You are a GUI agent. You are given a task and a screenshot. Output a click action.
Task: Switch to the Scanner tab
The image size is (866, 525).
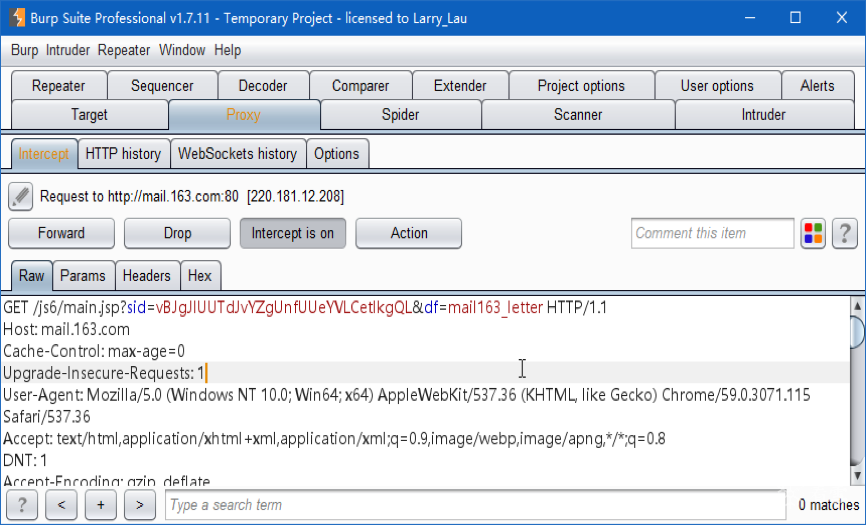[578, 115]
